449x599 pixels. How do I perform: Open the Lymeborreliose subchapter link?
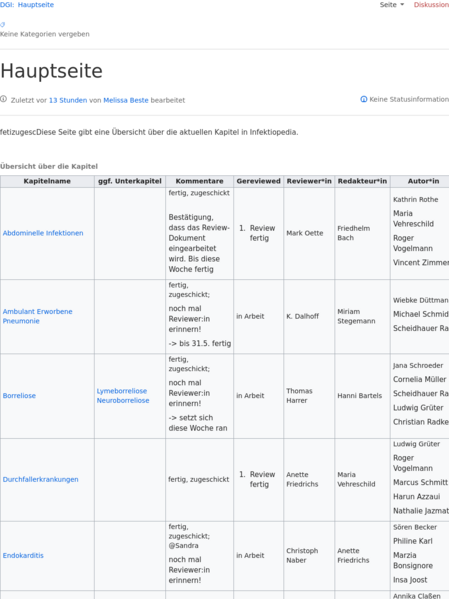(x=122, y=391)
